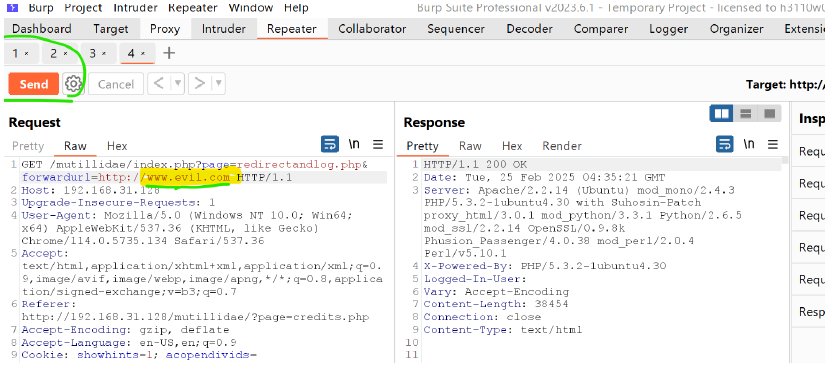Click Accept-Language: en-US request header
Image resolution: width=829 pixels, height=367 pixels.
(129, 342)
